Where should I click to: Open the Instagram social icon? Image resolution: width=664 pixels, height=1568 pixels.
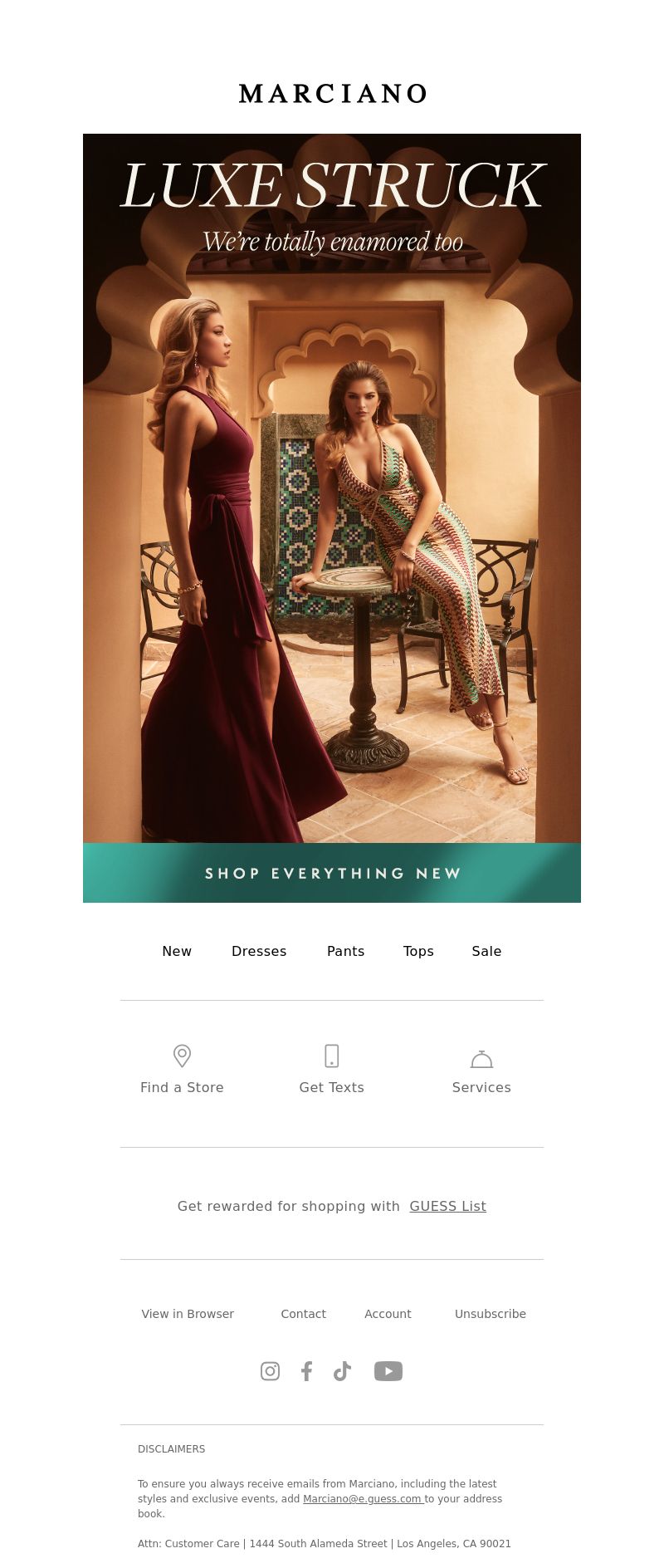pos(270,1371)
